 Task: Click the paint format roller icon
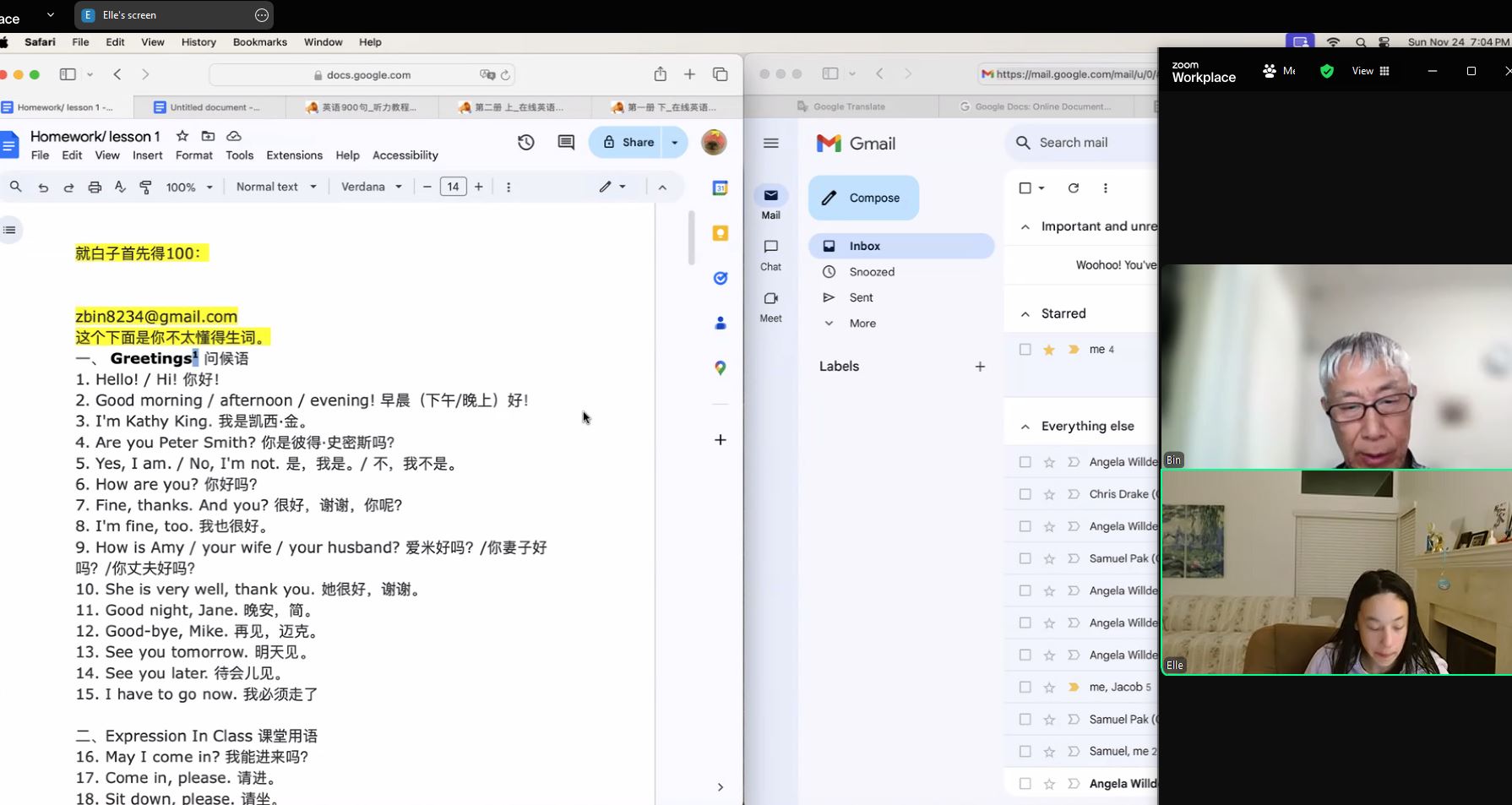coord(145,188)
